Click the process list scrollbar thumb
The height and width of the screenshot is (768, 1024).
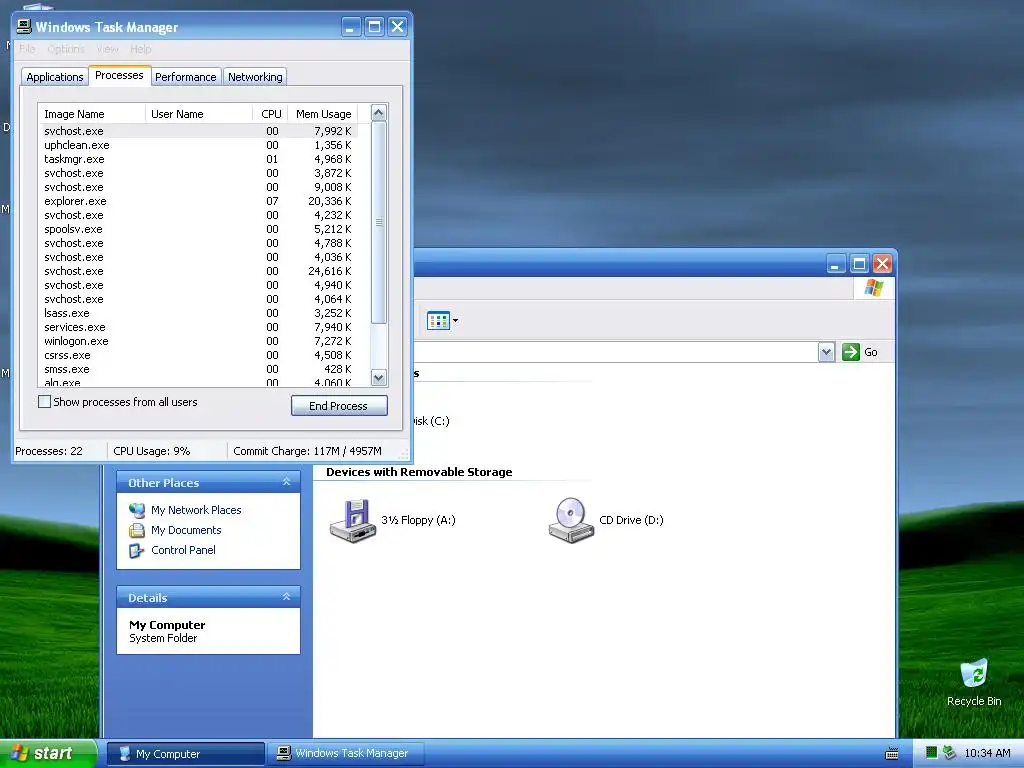(379, 222)
